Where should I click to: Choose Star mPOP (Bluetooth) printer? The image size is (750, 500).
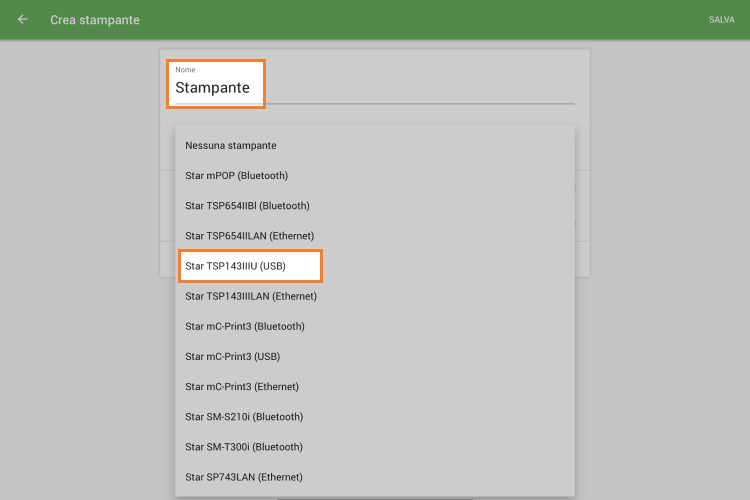point(237,176)
